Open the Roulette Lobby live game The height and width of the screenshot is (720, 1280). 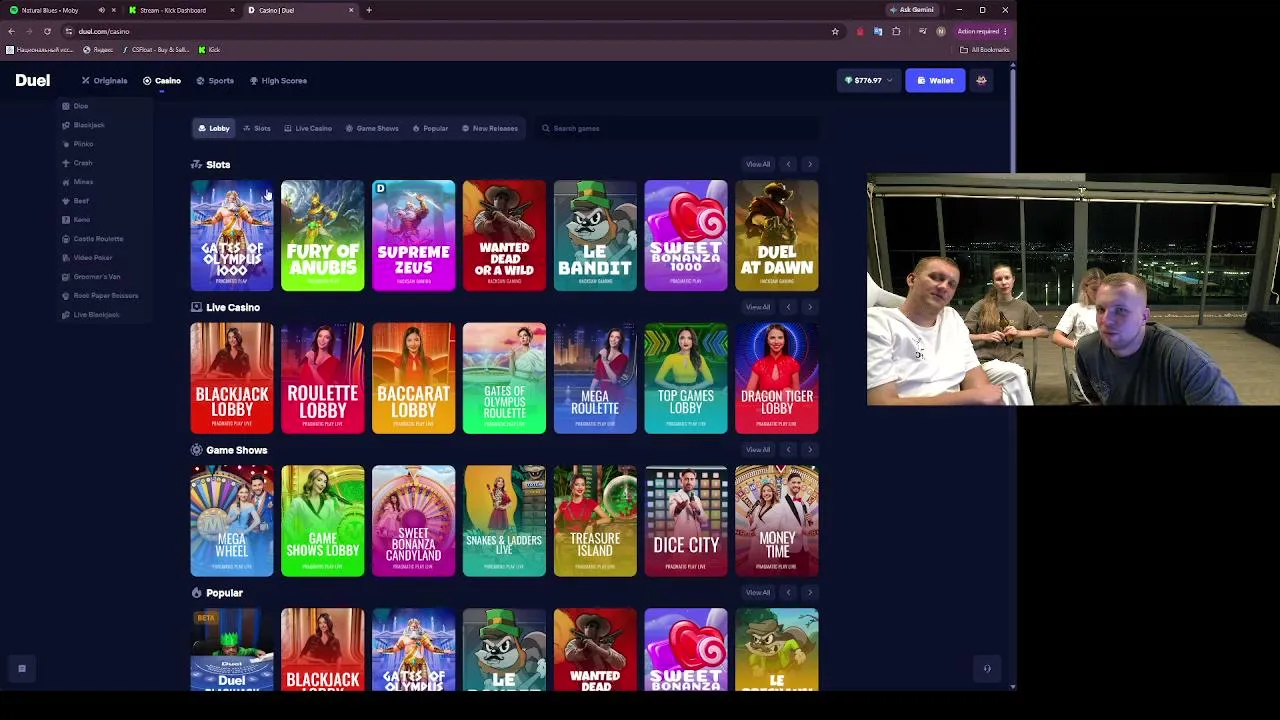click(323, 379)
